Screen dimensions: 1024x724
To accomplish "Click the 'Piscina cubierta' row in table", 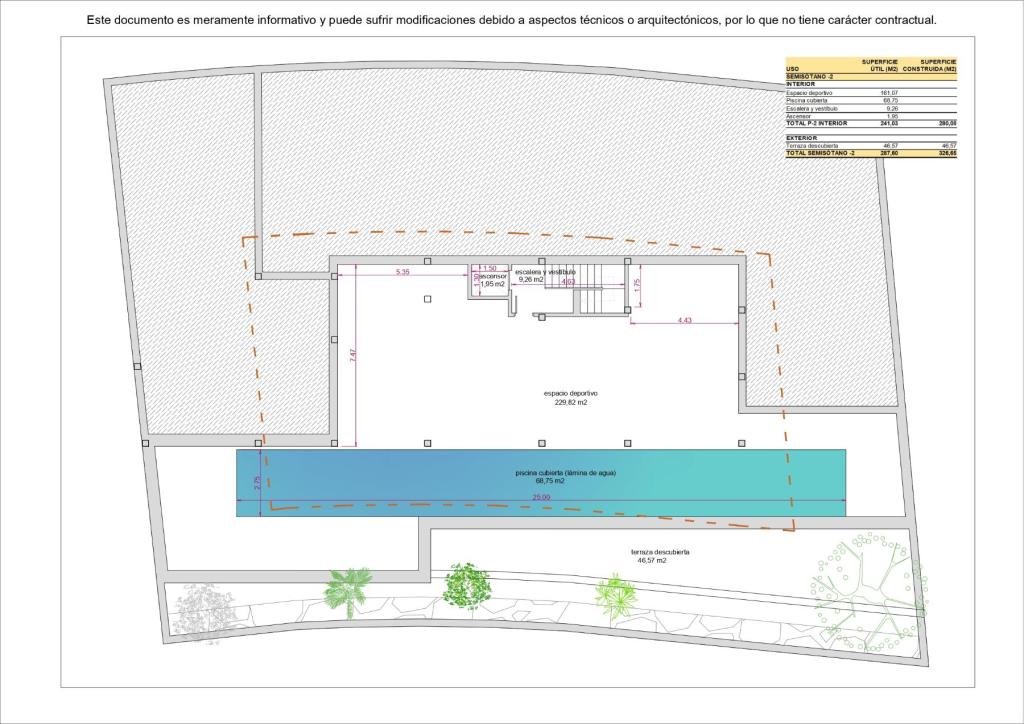I will 871,100.
